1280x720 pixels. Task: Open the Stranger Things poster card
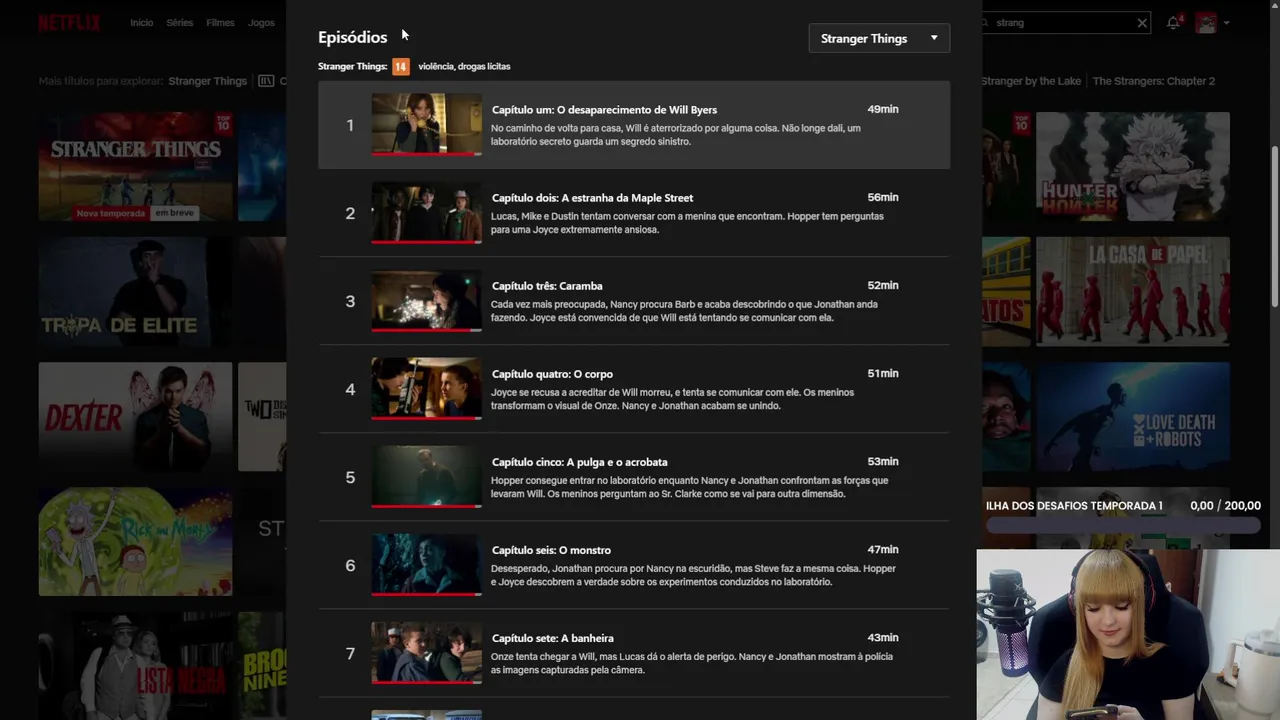tap(135, 166)
